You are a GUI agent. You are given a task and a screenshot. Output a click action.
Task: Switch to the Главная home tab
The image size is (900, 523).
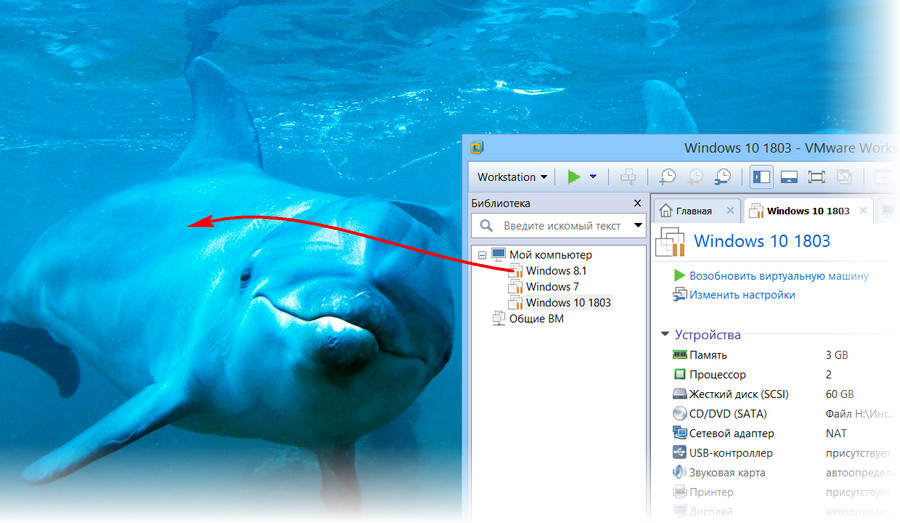pos(693,211)
